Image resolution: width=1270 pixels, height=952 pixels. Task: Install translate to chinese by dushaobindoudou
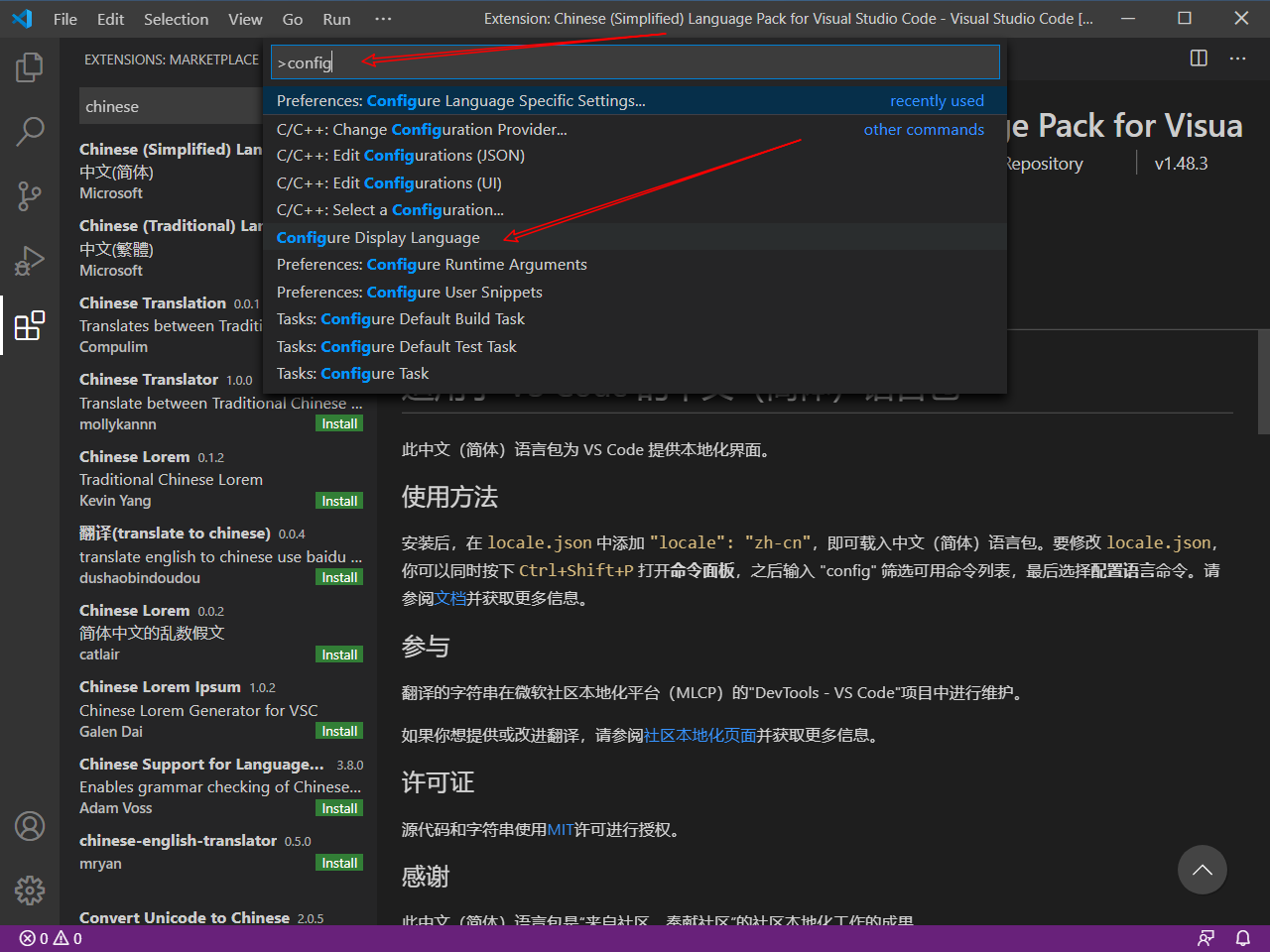point(339,578)
